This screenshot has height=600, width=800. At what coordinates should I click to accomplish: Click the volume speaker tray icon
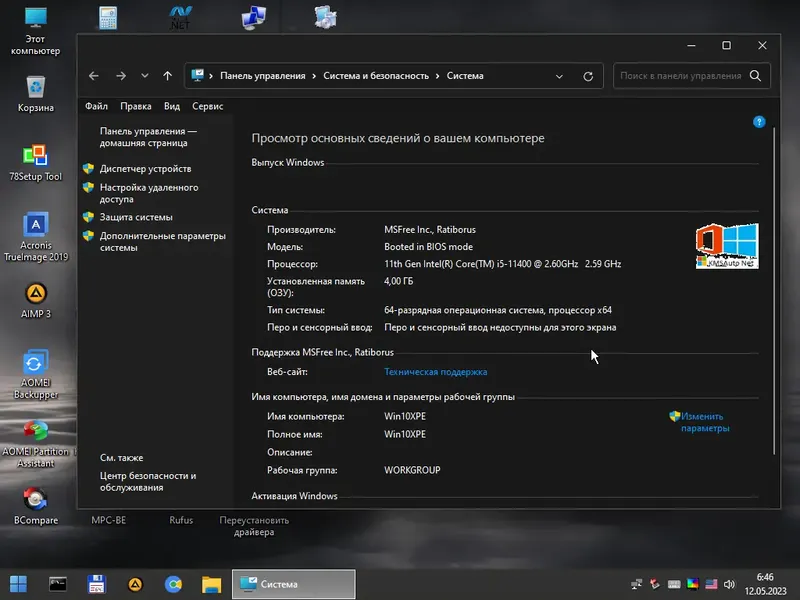point(730,584)
